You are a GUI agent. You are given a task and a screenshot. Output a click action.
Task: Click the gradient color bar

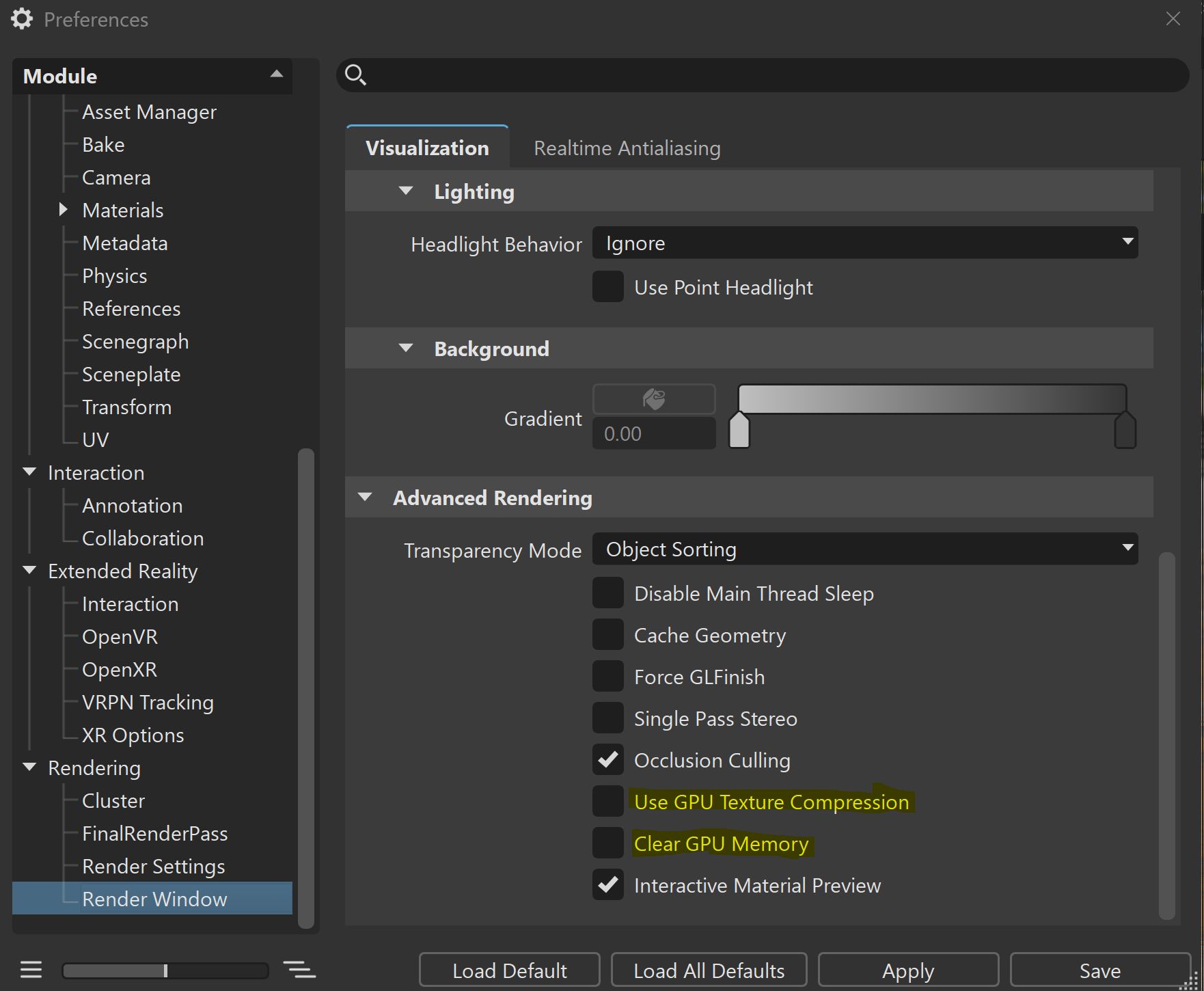[x=932, y=399]
